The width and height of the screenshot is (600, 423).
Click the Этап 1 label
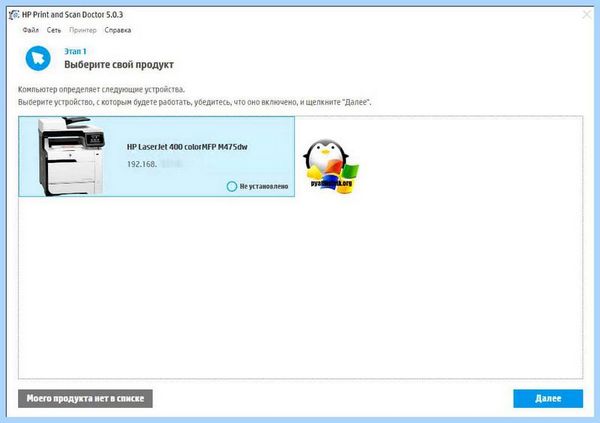(75, 51)
